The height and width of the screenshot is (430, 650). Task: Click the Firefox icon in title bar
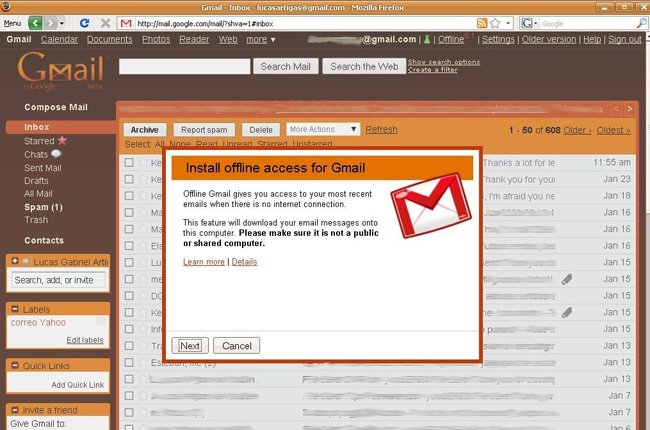[6, 6]
